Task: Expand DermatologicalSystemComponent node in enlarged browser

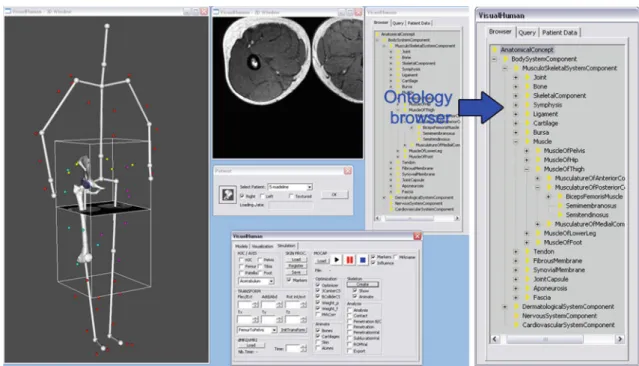Action: [505, 306]
